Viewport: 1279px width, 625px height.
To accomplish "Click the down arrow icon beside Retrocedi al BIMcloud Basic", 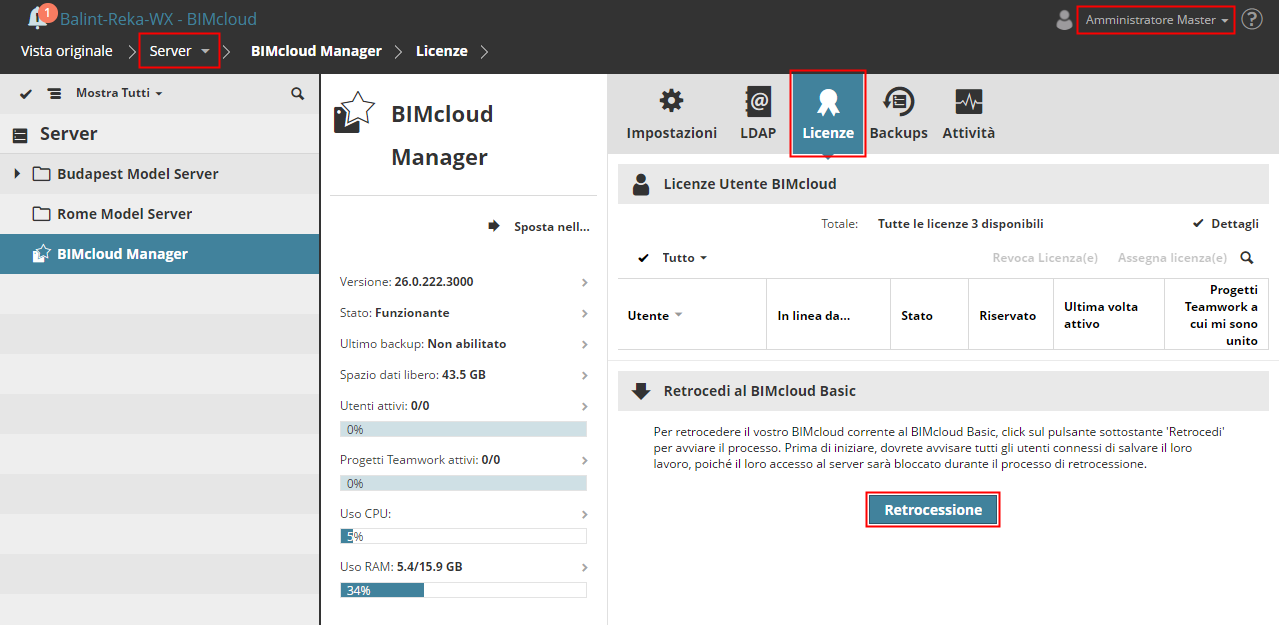I will pos(641,391).
